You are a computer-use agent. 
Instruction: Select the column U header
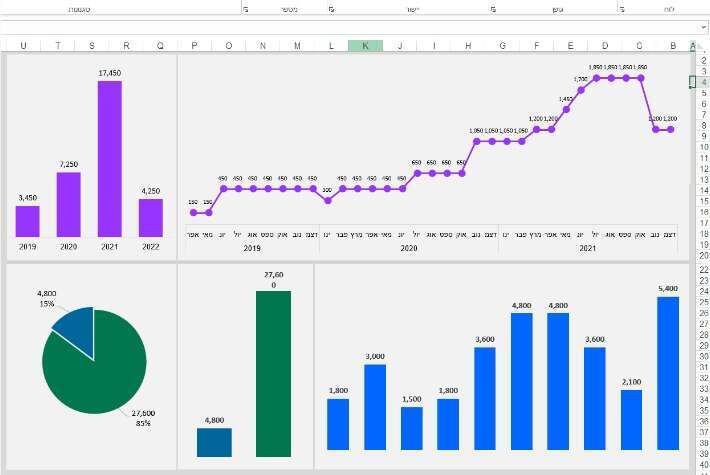click(23, 45)
